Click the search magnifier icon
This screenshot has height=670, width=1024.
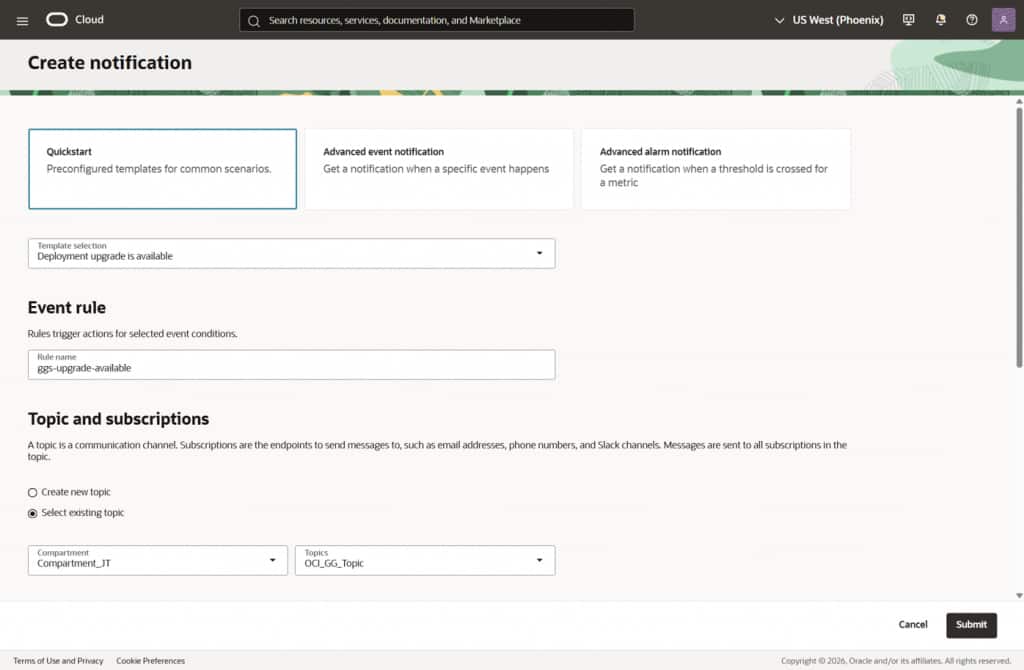(x=254, y=20)
